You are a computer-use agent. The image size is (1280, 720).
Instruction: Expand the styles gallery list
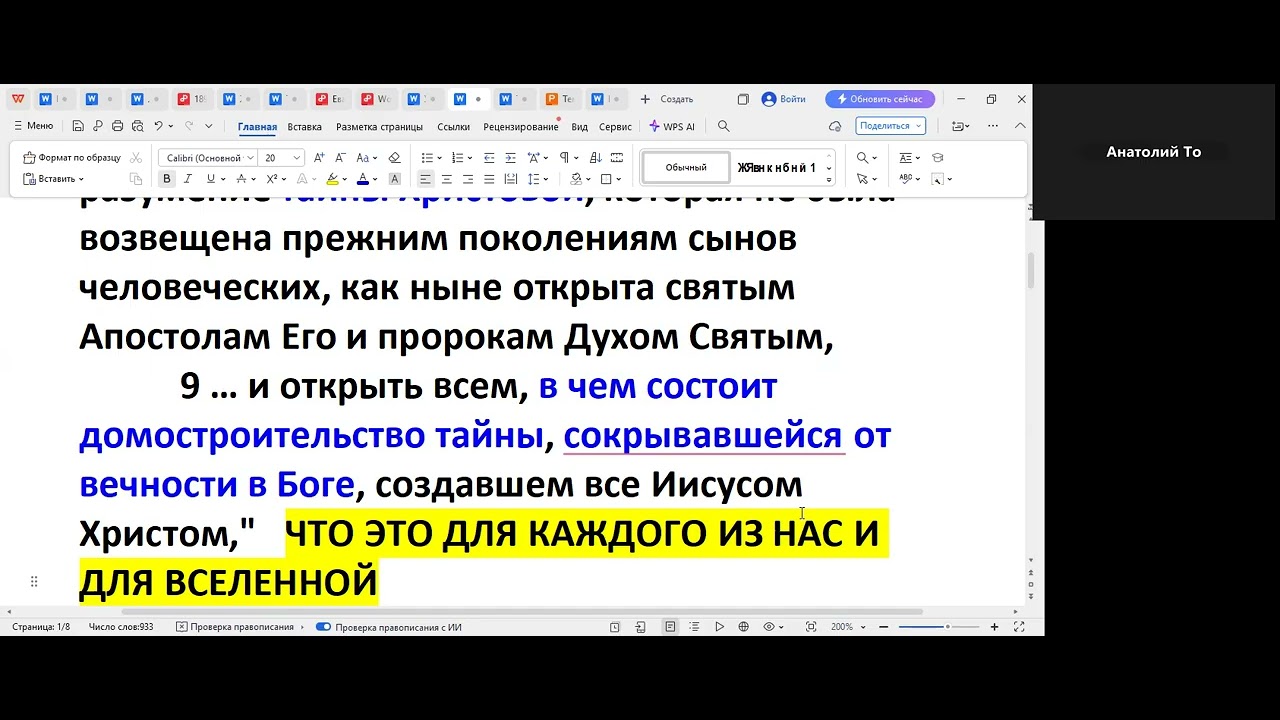(x=829, y=181)
